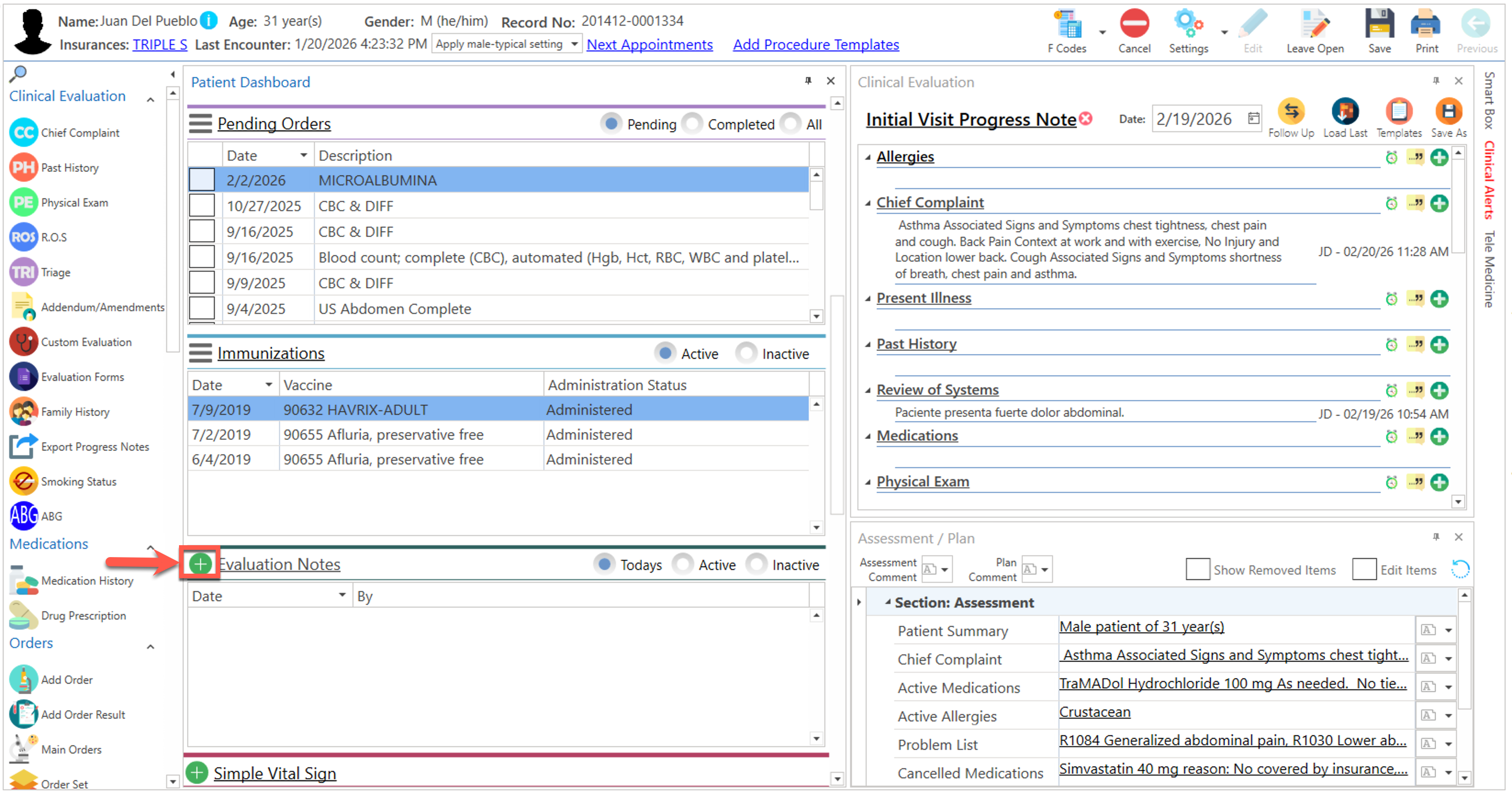Open the Chief Complaint sidebar icon

tap(23, 133)
